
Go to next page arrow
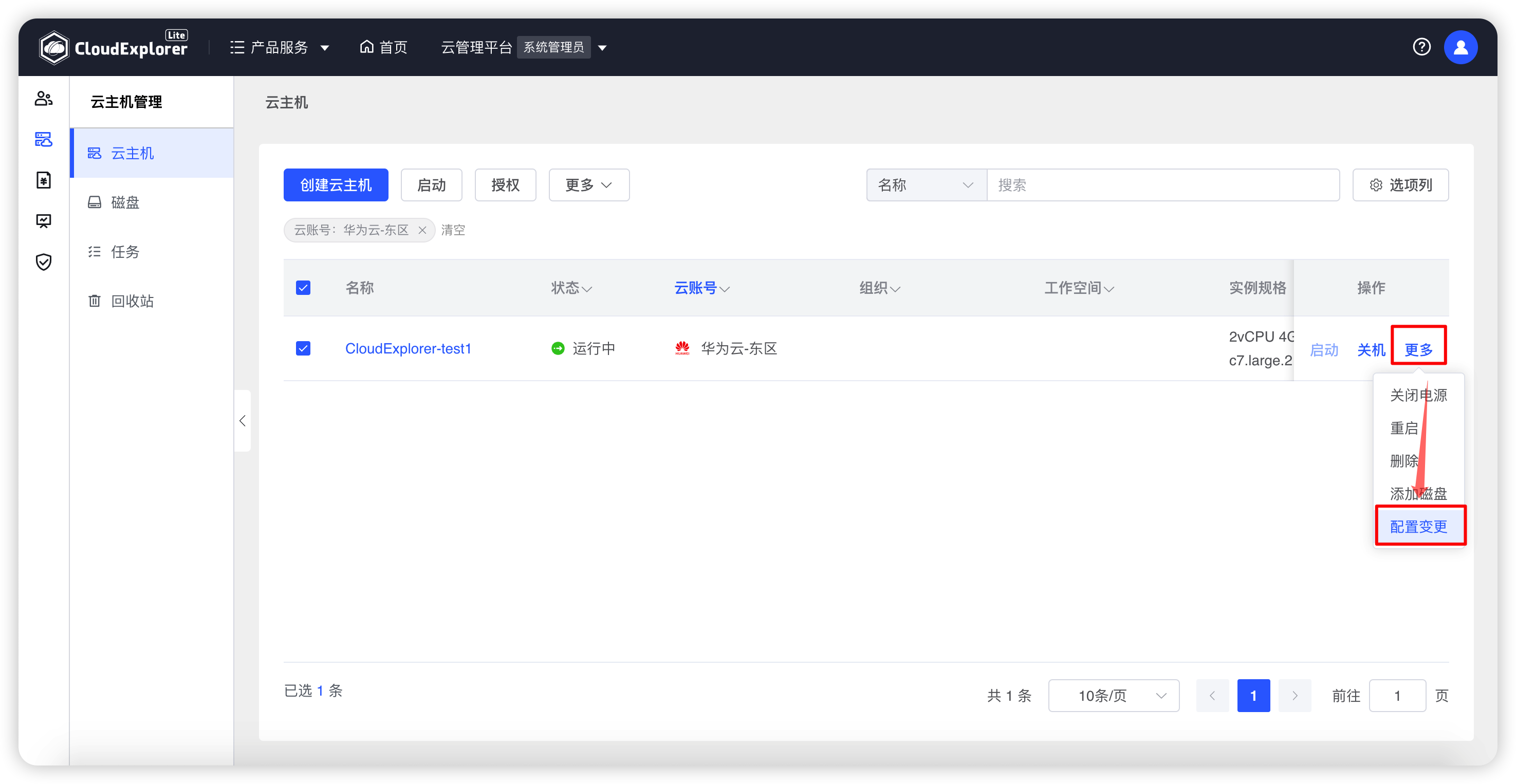[x=1295, y=696]
